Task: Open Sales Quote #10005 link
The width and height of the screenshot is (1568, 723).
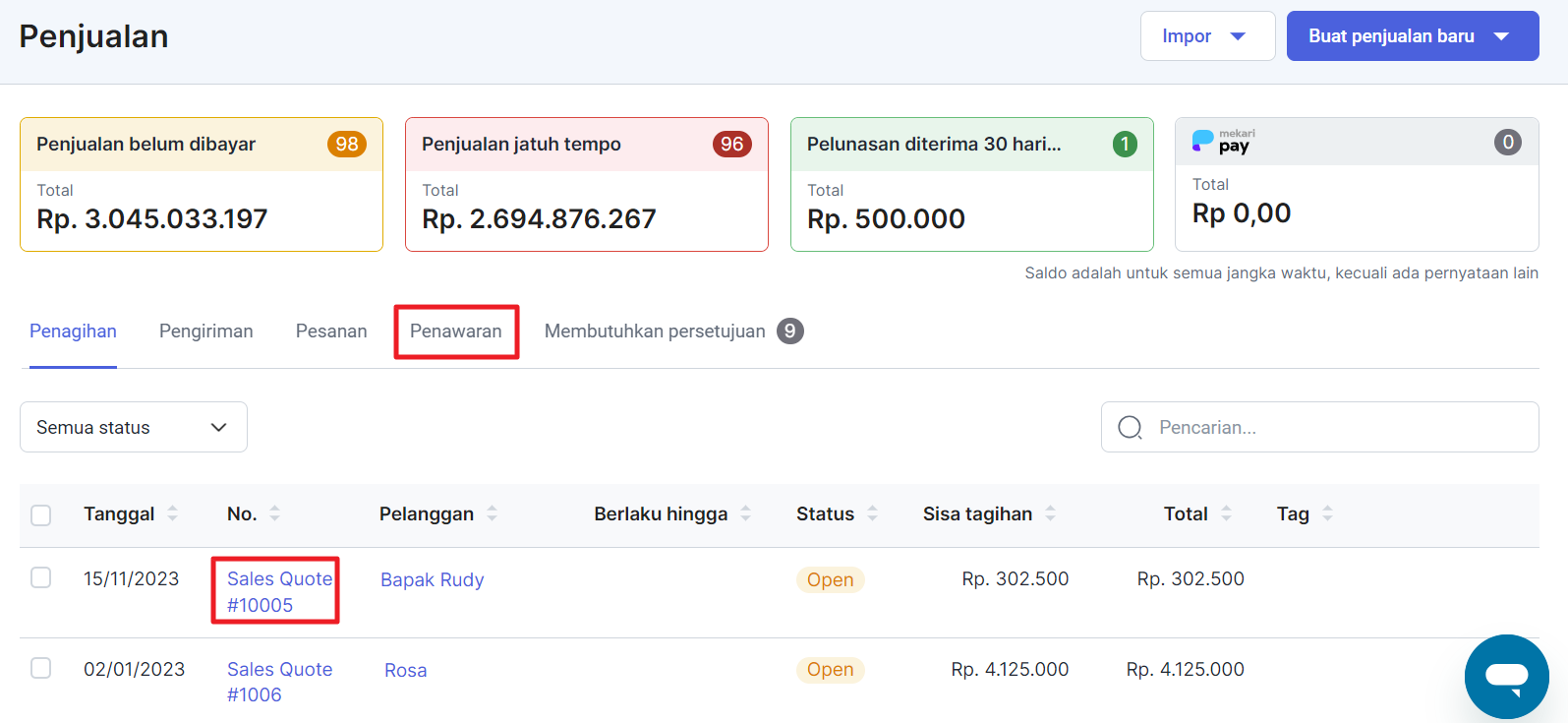Action: coord(278,591)
